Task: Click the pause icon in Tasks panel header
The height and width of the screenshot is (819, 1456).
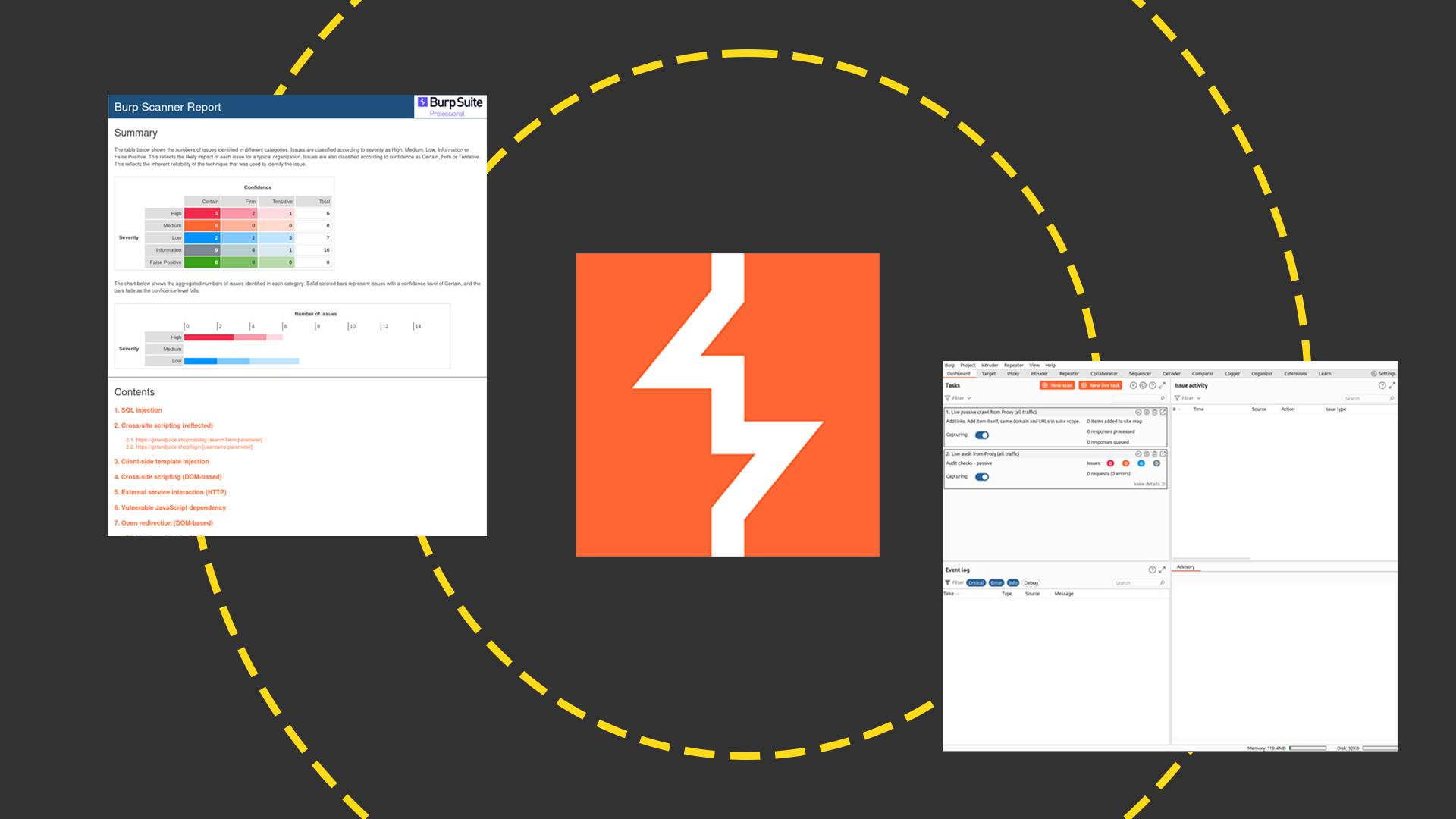Action: (x=1134, y=385)
